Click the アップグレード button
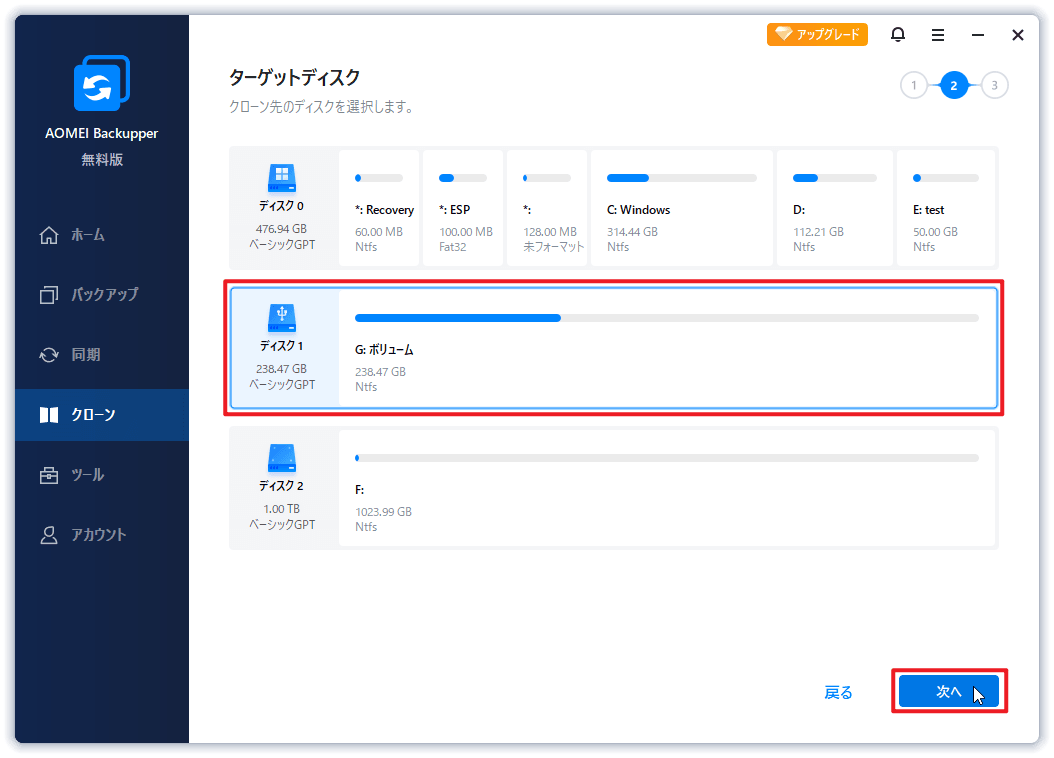Image resolution: width=1054 pixels, height=758 pixels. [817, 34]
